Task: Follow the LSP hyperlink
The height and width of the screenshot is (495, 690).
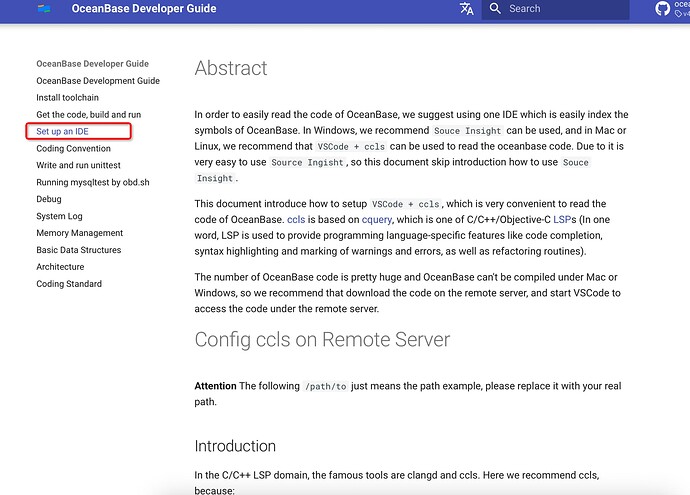Action: pyautogui.click(x=562, y=220)
